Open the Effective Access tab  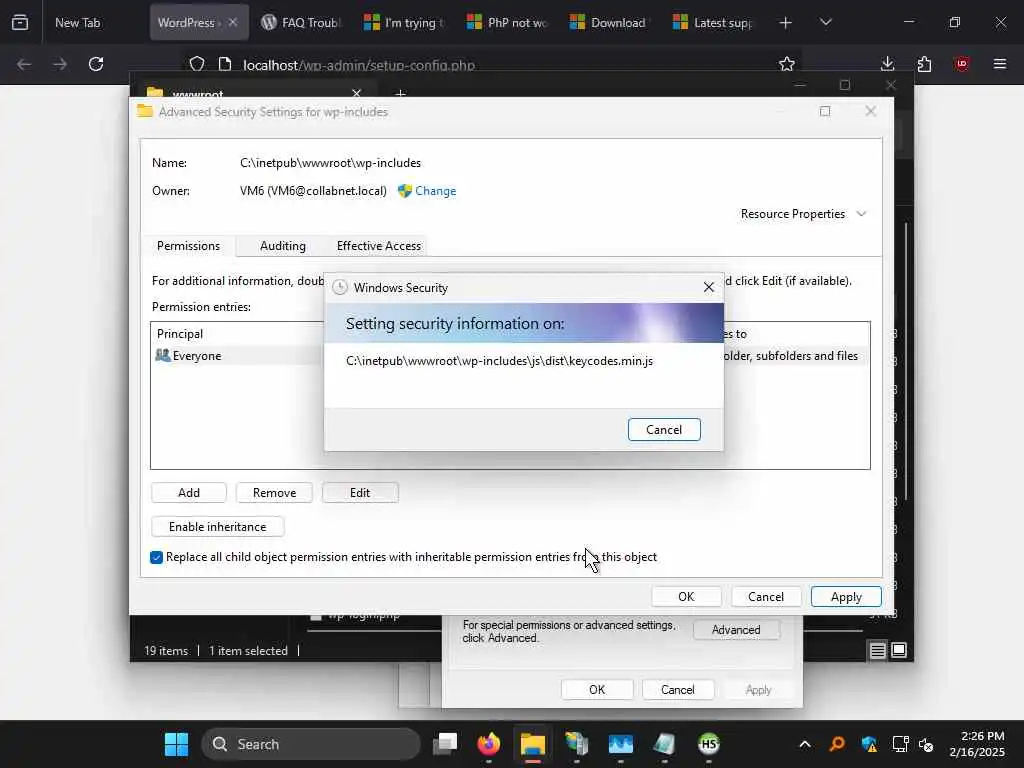click(379, 246)
